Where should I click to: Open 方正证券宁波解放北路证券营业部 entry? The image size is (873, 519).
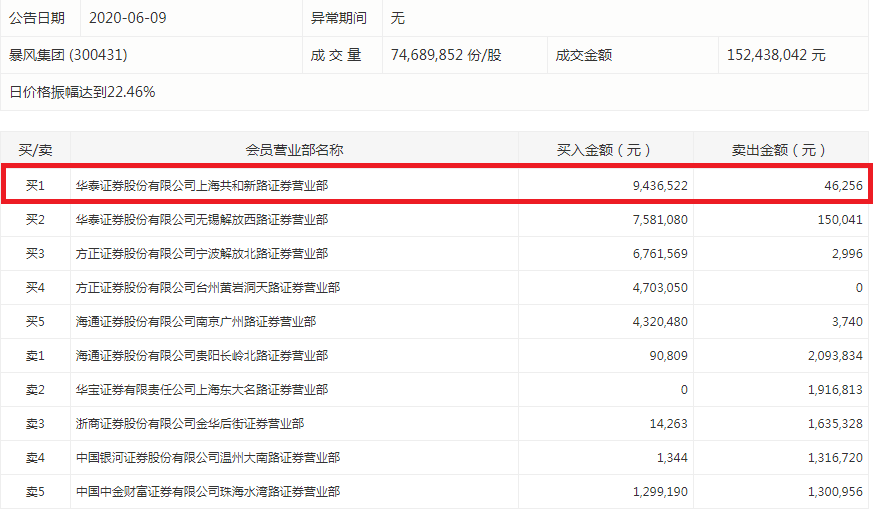point(202,253)
